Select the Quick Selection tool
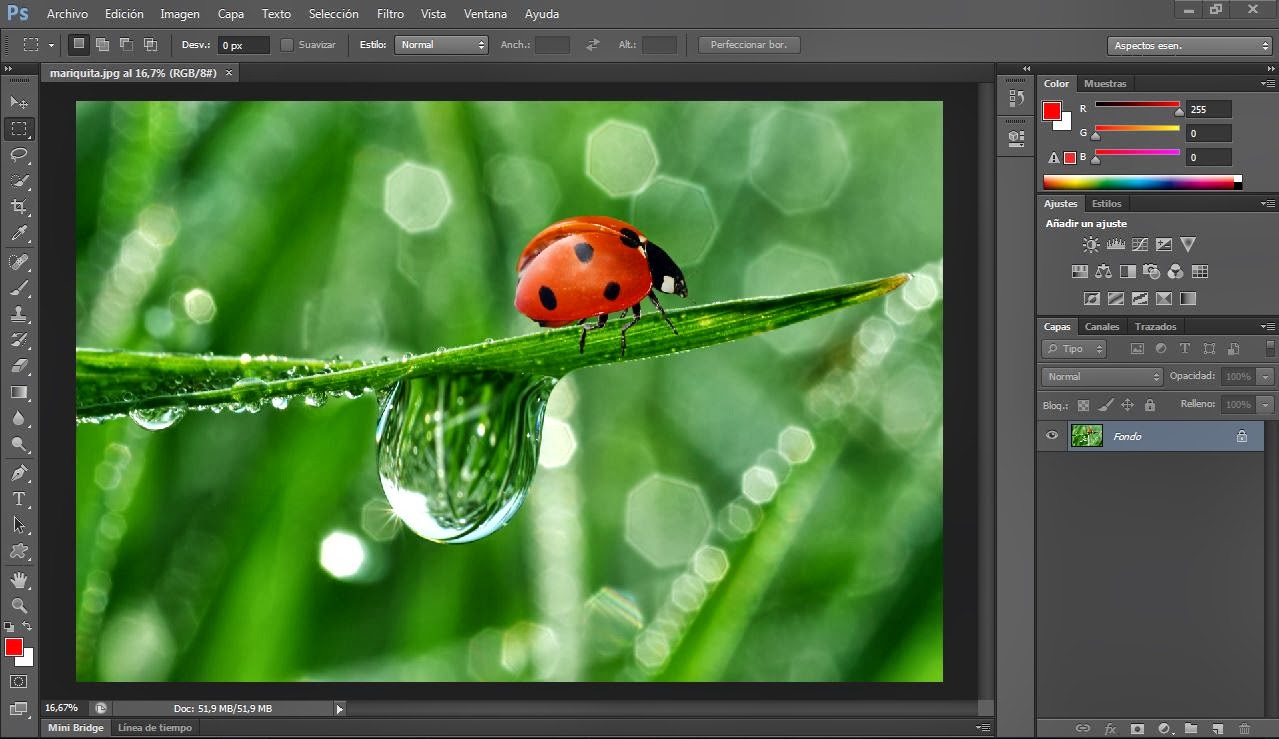 coord(19,181)
